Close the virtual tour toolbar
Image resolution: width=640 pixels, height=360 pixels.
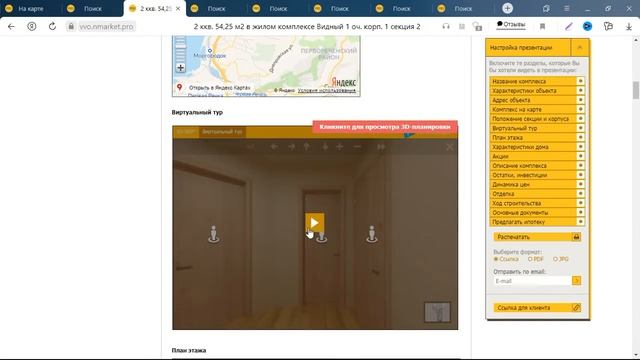pyautogui.click(x=449, y=147)
